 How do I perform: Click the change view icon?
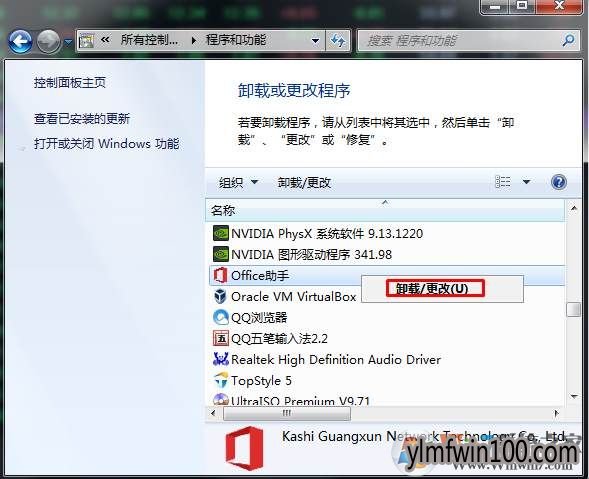pyautogui.click(x=503, y=182)
